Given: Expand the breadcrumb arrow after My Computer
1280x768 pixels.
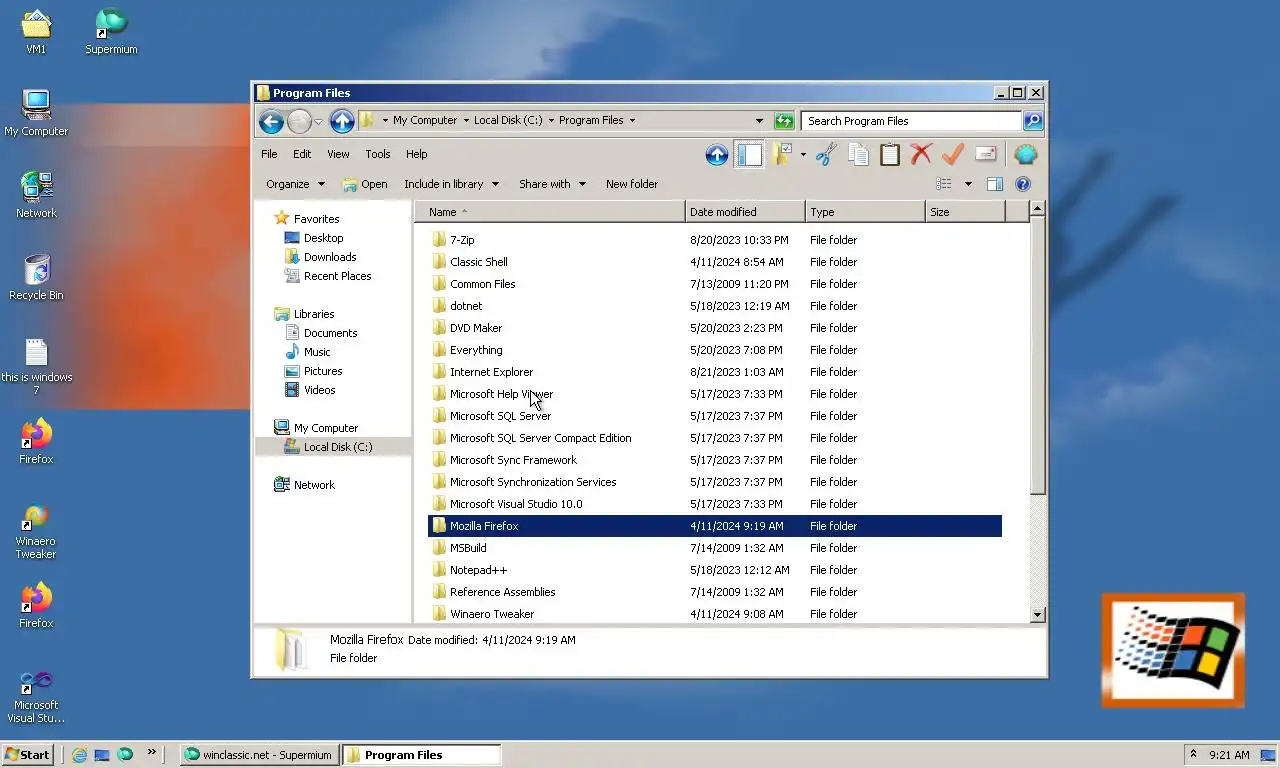Looking at the screenshot, I should point(466,121).
